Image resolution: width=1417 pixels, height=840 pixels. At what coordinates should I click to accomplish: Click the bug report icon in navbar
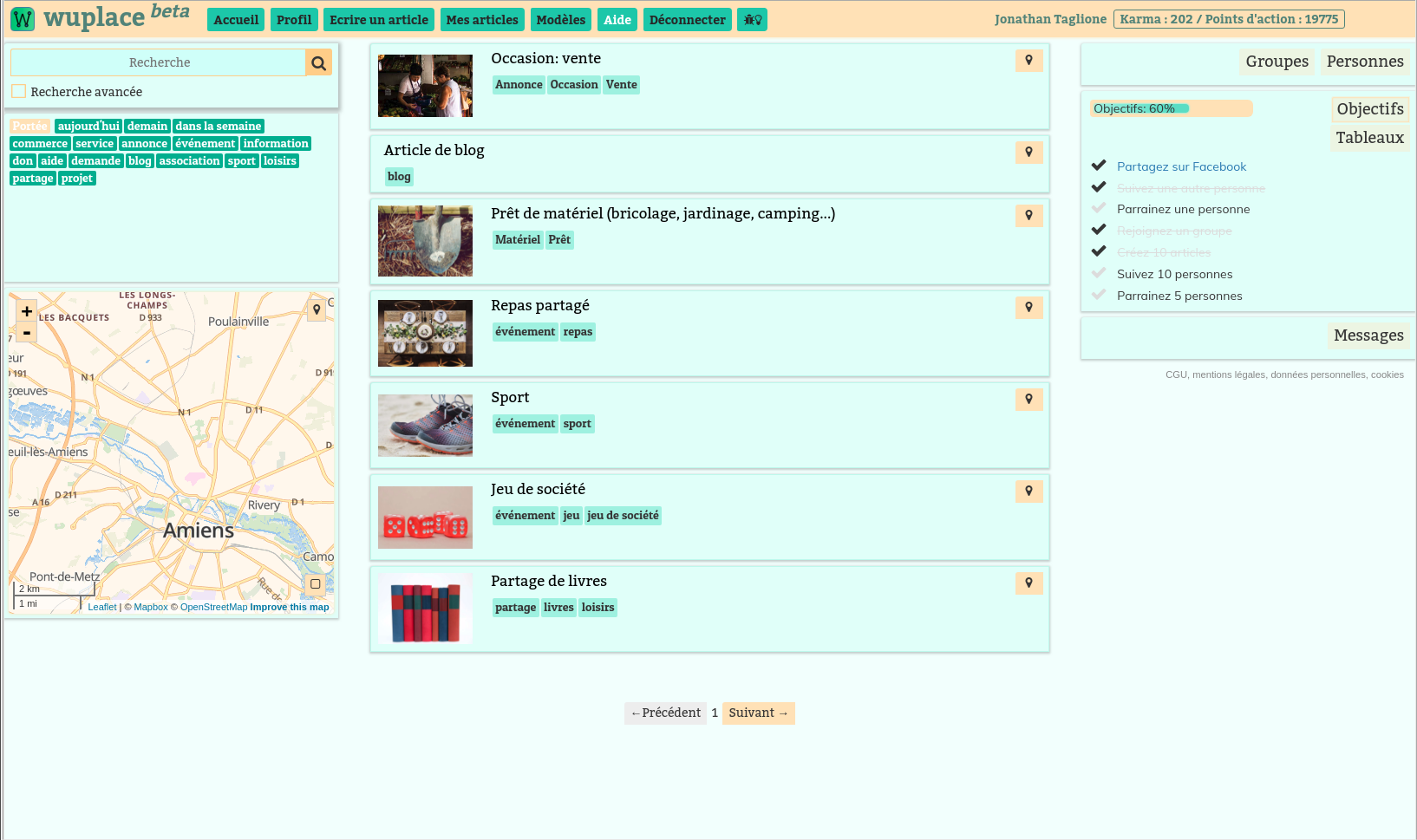tap(753, 20)
